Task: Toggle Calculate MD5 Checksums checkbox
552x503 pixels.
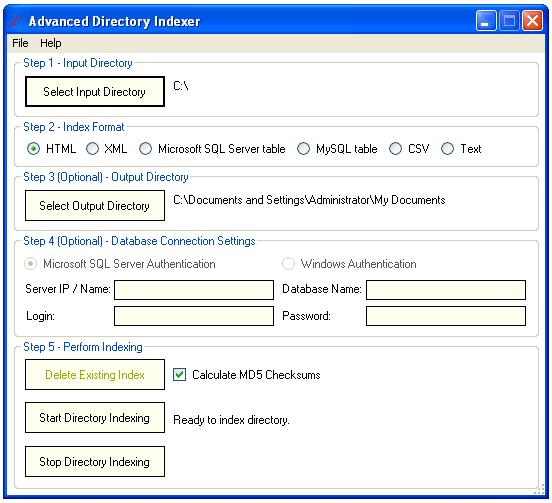Action: (x=180, y=375)
